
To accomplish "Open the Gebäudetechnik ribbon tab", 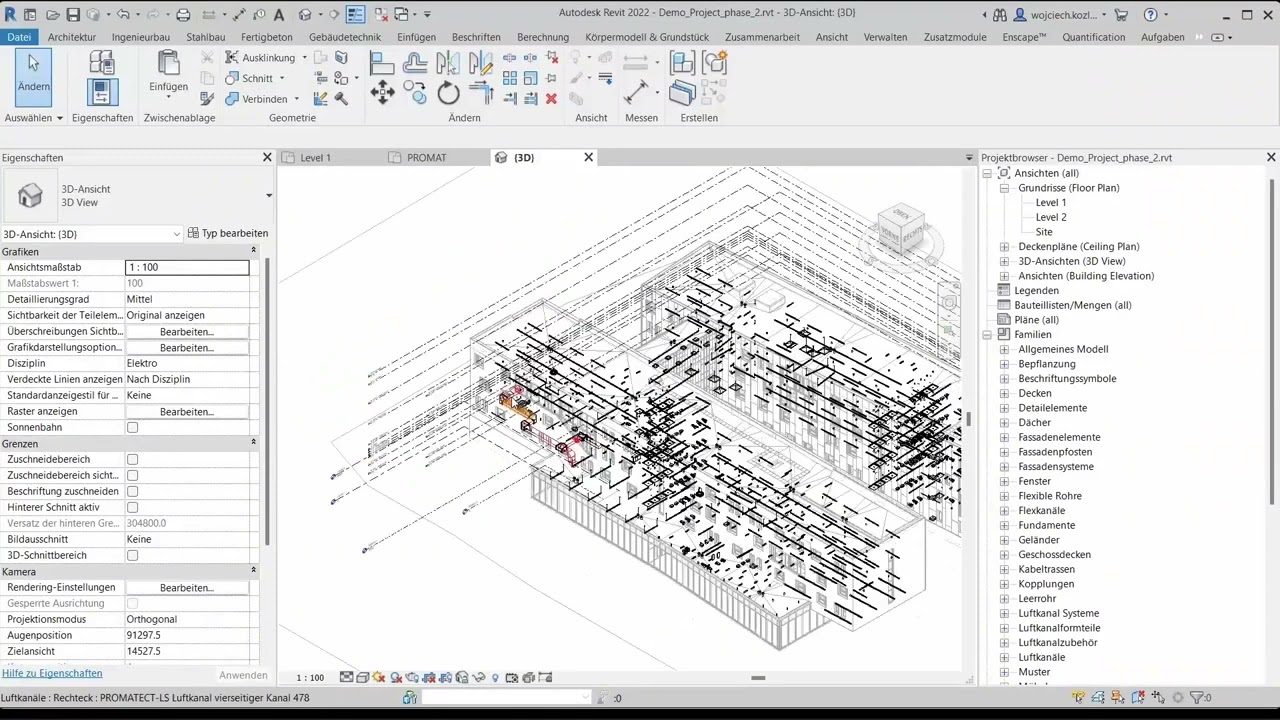I will point(345,37).
